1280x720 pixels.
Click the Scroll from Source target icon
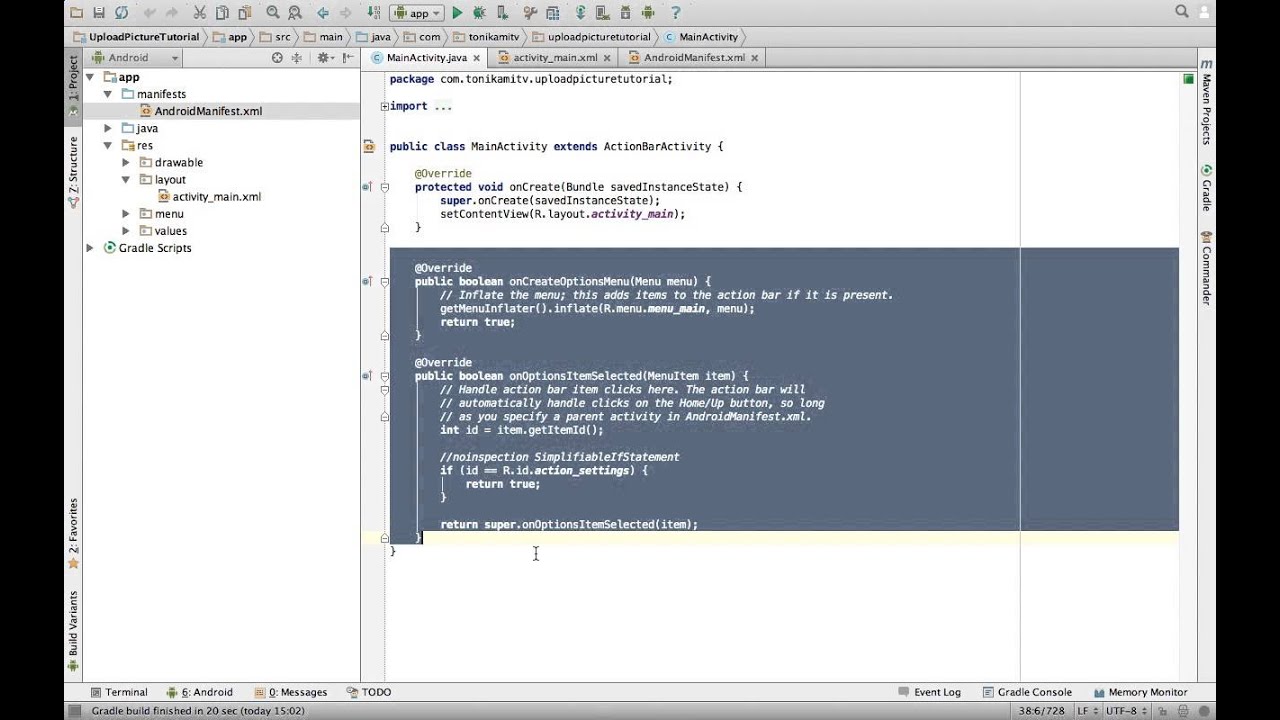pyautogui.click(x=277, y=58)
